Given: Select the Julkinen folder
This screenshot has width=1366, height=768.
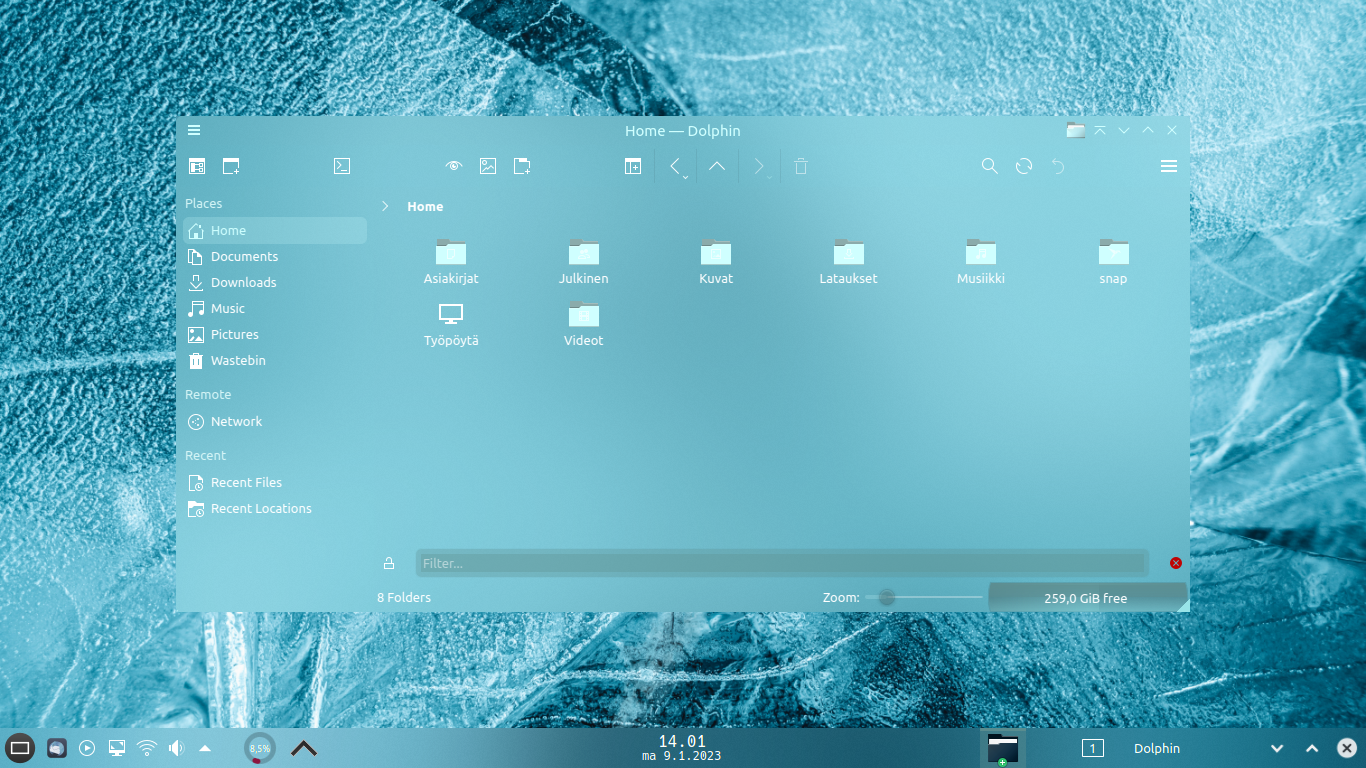Looking at the screenshot, I should (584, 262).
